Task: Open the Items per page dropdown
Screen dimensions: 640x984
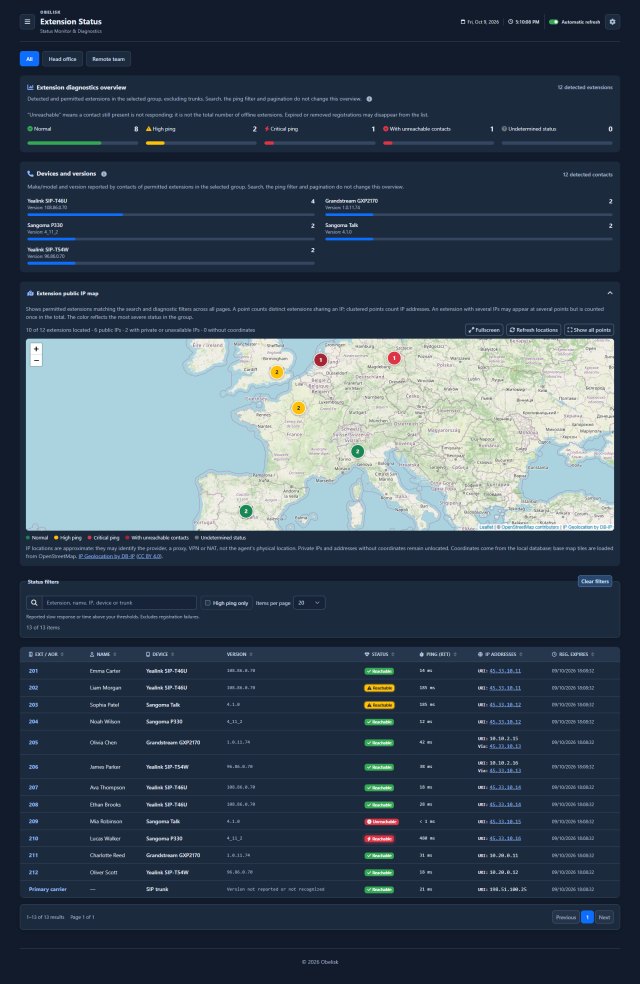Action: (309, 603)
